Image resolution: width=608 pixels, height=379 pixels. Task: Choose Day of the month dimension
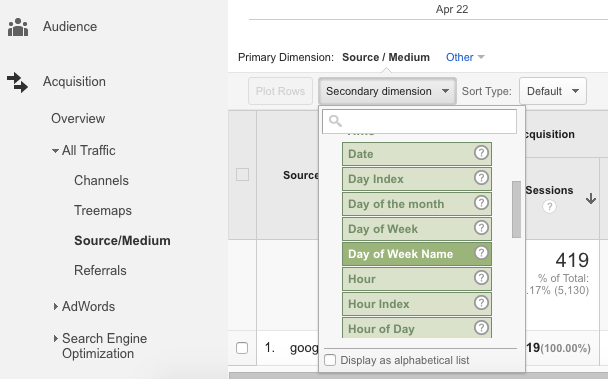click(417, 204)
